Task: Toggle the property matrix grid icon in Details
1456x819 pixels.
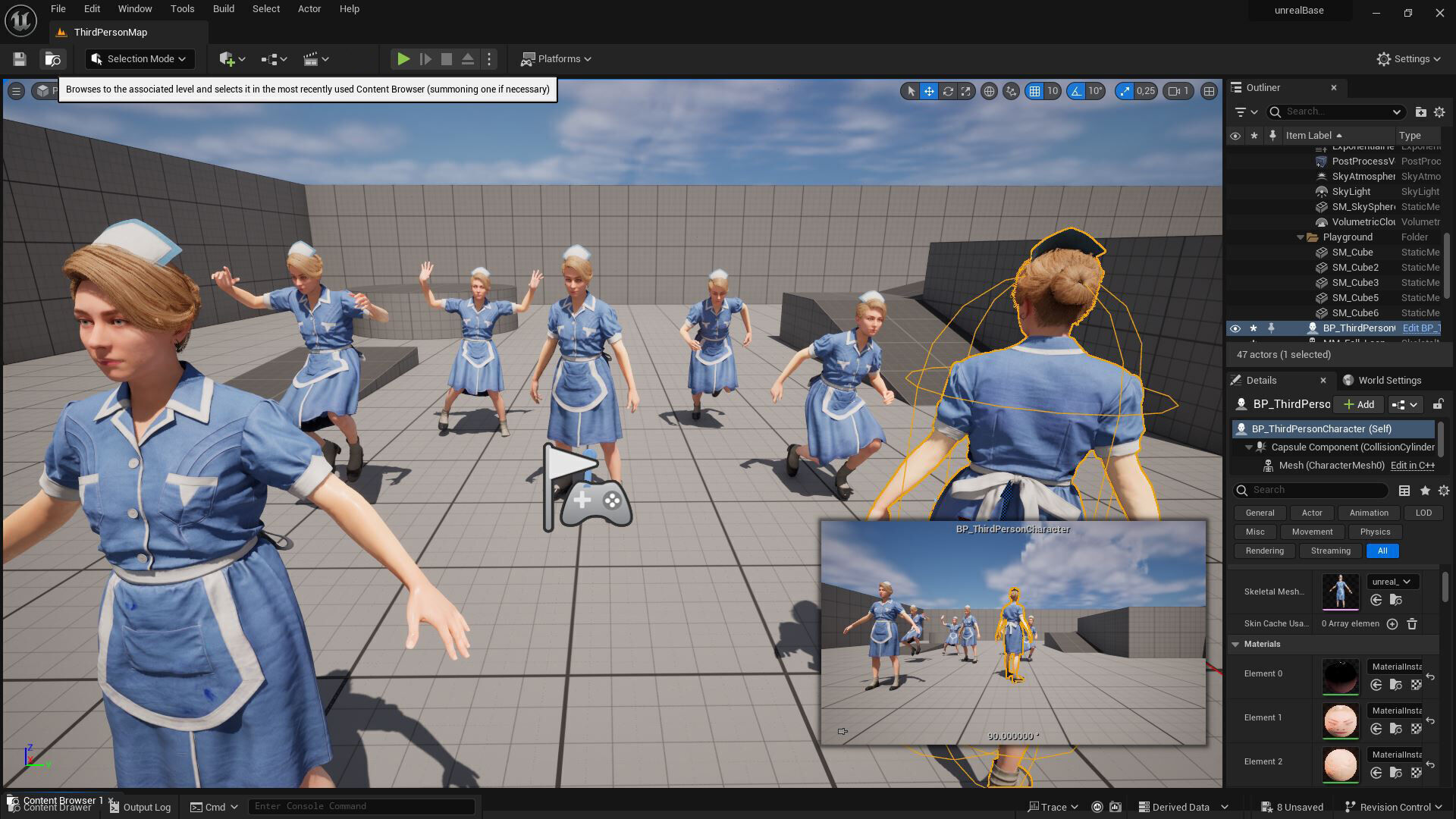Action: tap(1404, 491)
